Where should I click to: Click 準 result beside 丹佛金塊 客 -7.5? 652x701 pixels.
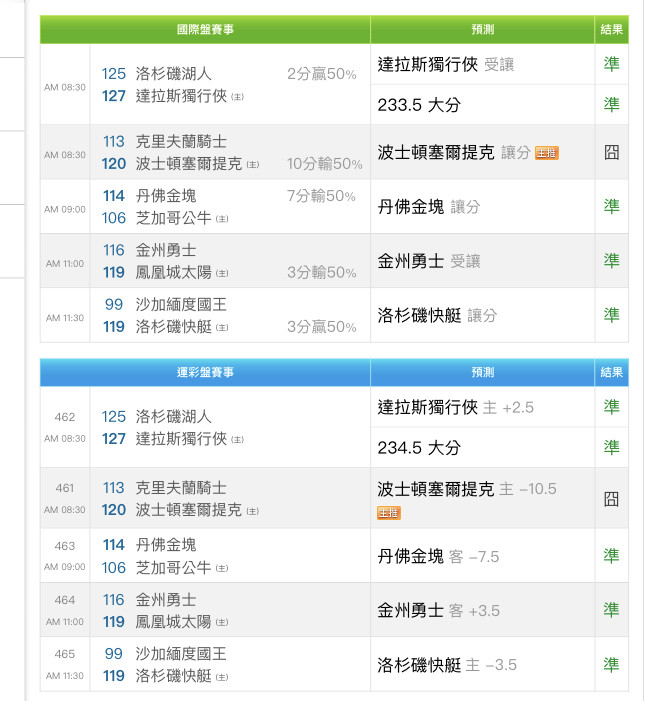(611, 556)
